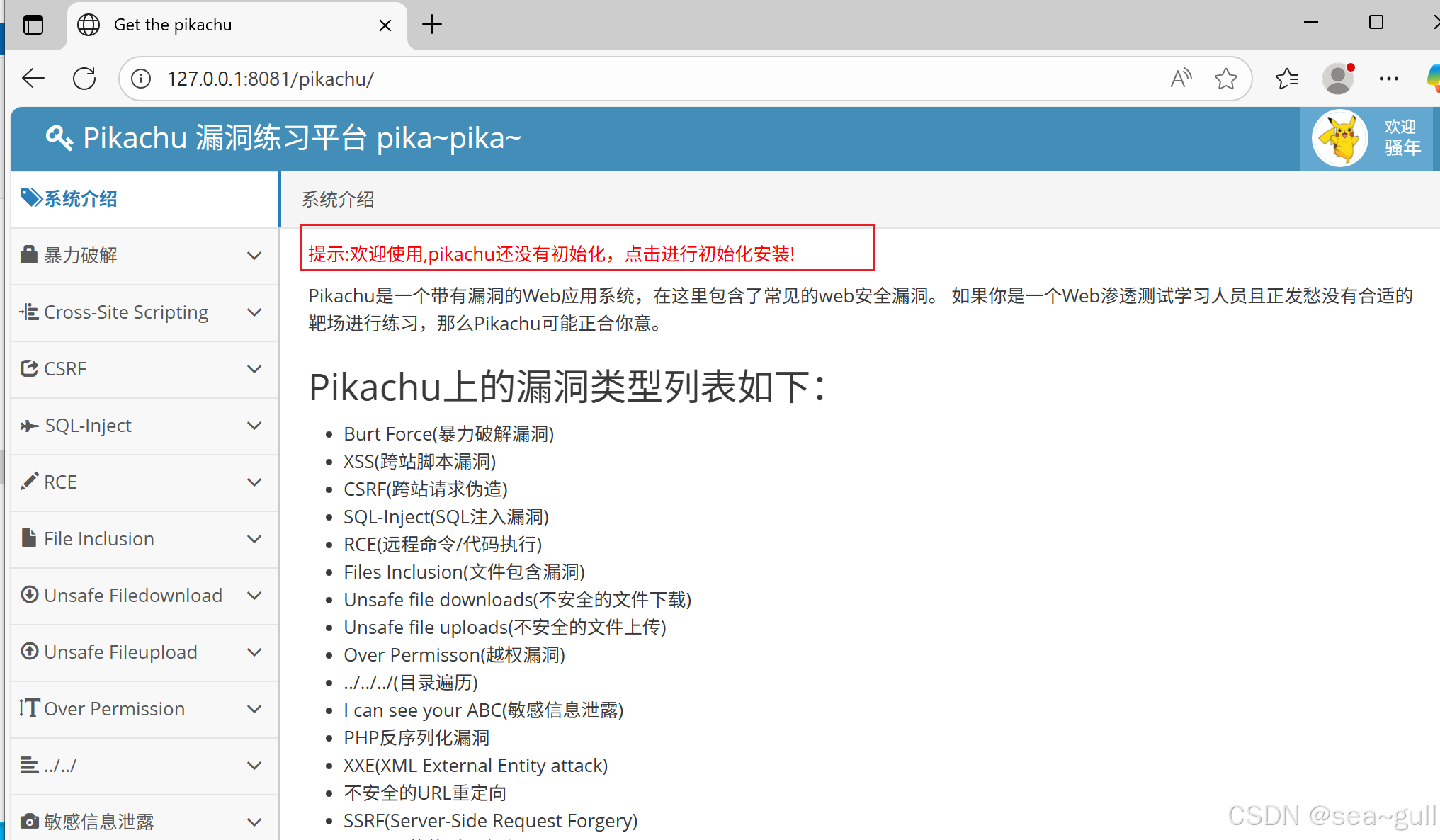Open read aloud icon in address bar
Image resolution: width=1440 pixels, height=840 pixels.
click(x=1181, y=79)
